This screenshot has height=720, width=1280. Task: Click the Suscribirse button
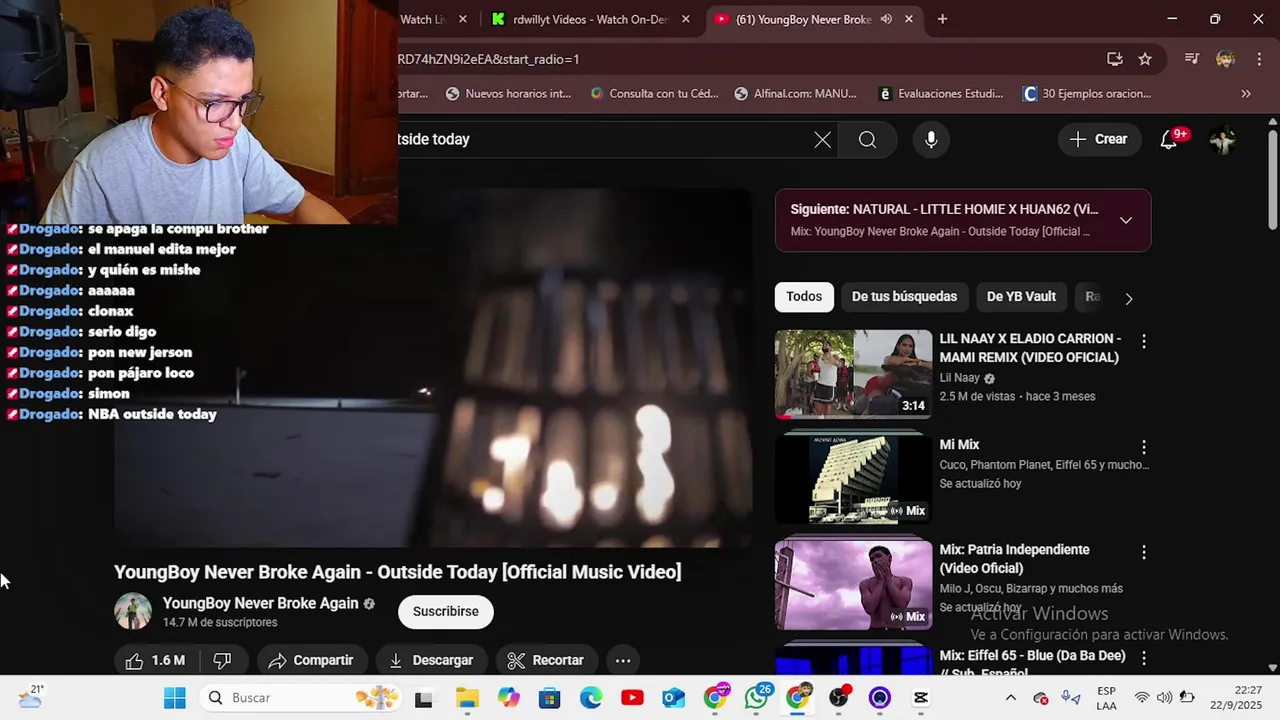(446, 612)
